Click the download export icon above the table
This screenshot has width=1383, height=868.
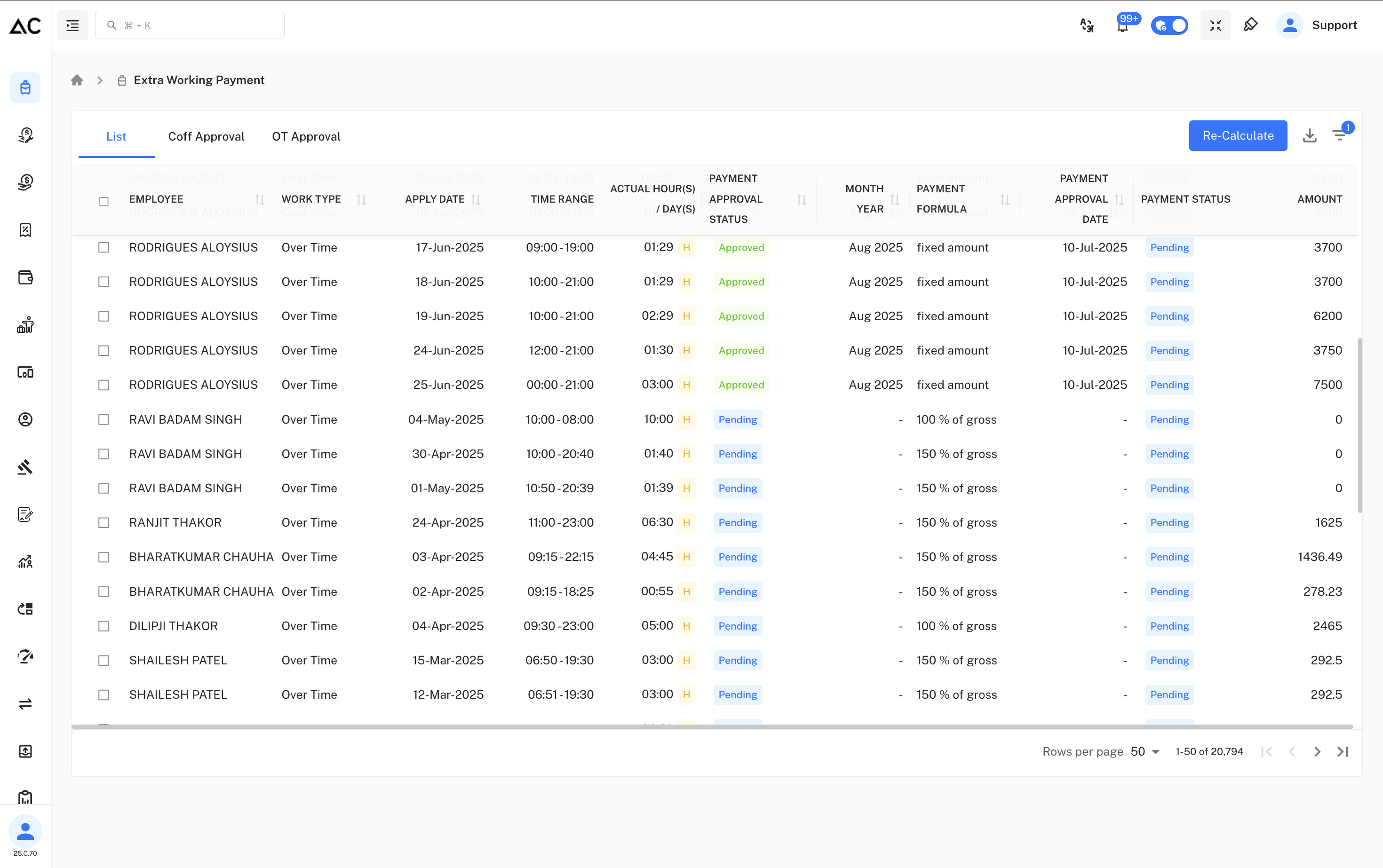coord(1310,135)
